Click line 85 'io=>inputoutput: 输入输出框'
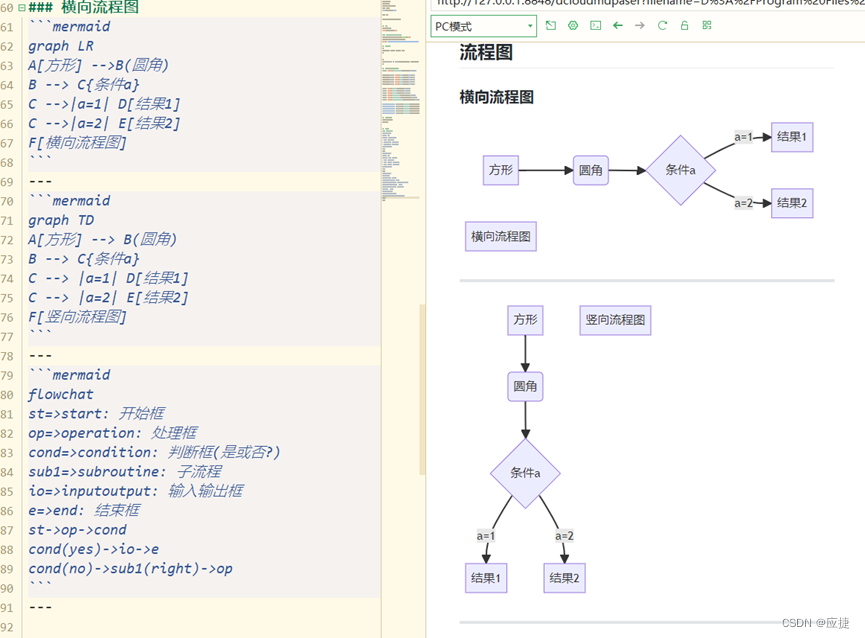Viewport: 865px width, 638px height. 136,491
